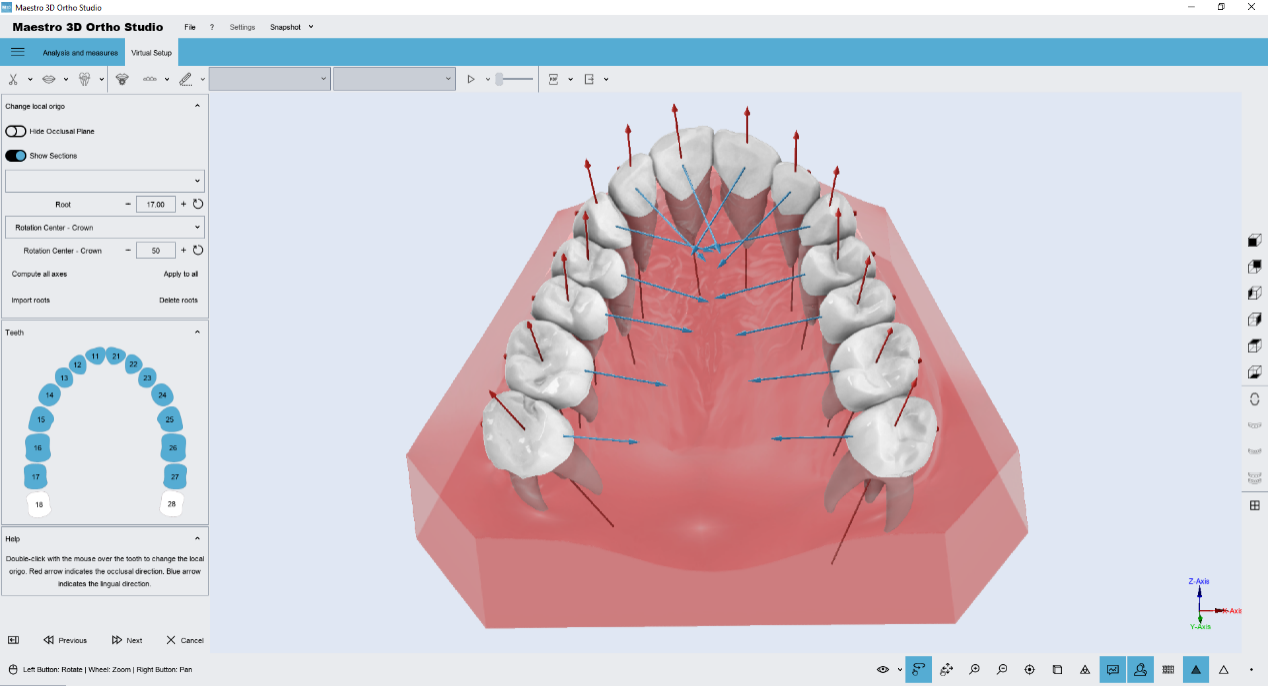Click the open mouth arch icon
The image size is (1268, 686).
tap(122, 79)
